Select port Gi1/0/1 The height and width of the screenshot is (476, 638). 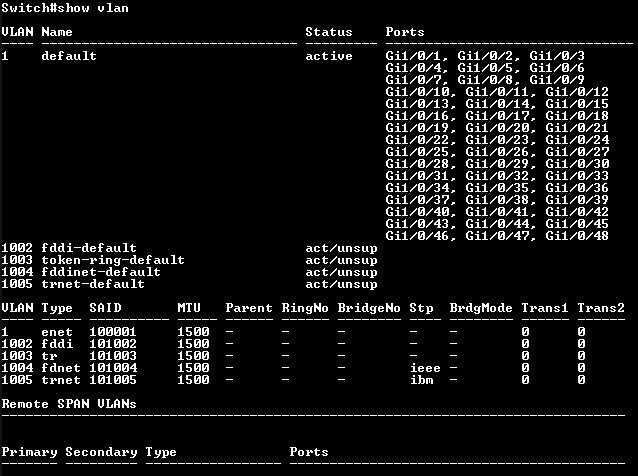point(415,56)
